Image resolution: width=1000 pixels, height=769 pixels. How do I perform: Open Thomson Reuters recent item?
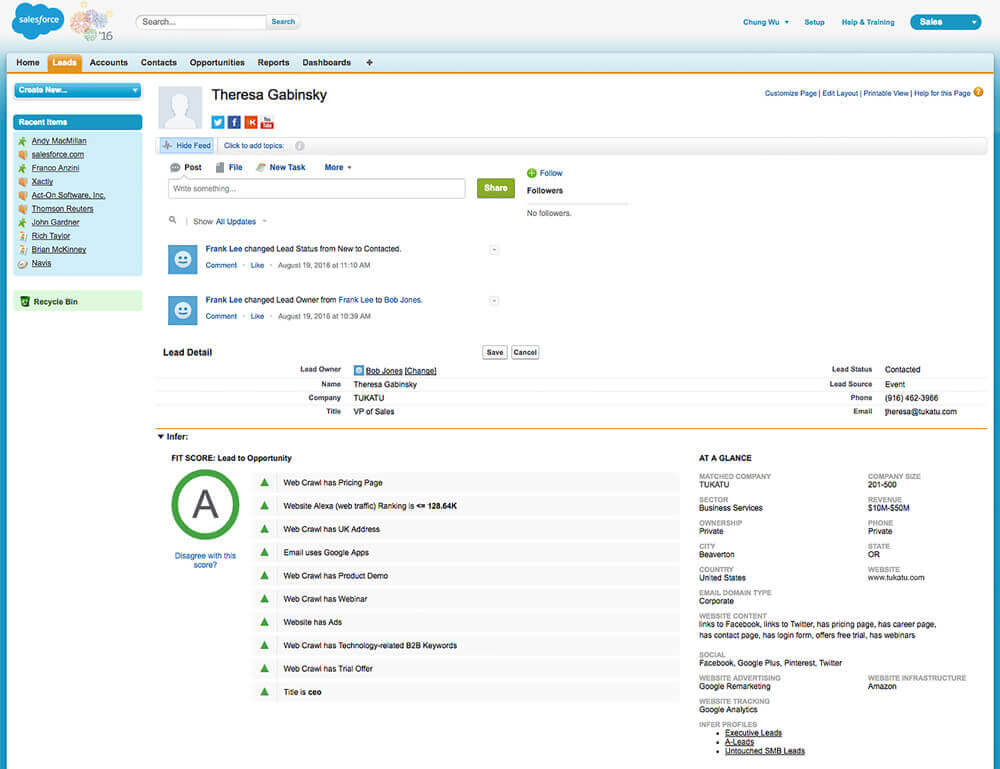(x=62, y=209)
